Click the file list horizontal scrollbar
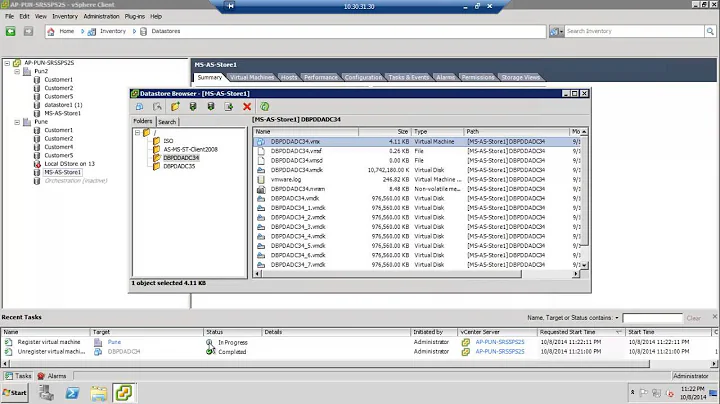Screen dimensions: 720x404 [x=392, y=274]
